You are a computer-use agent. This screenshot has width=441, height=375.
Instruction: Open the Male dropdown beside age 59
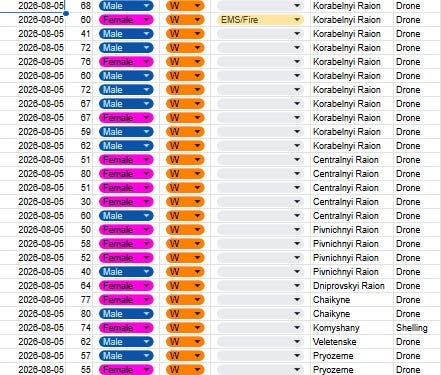(126, 132)
